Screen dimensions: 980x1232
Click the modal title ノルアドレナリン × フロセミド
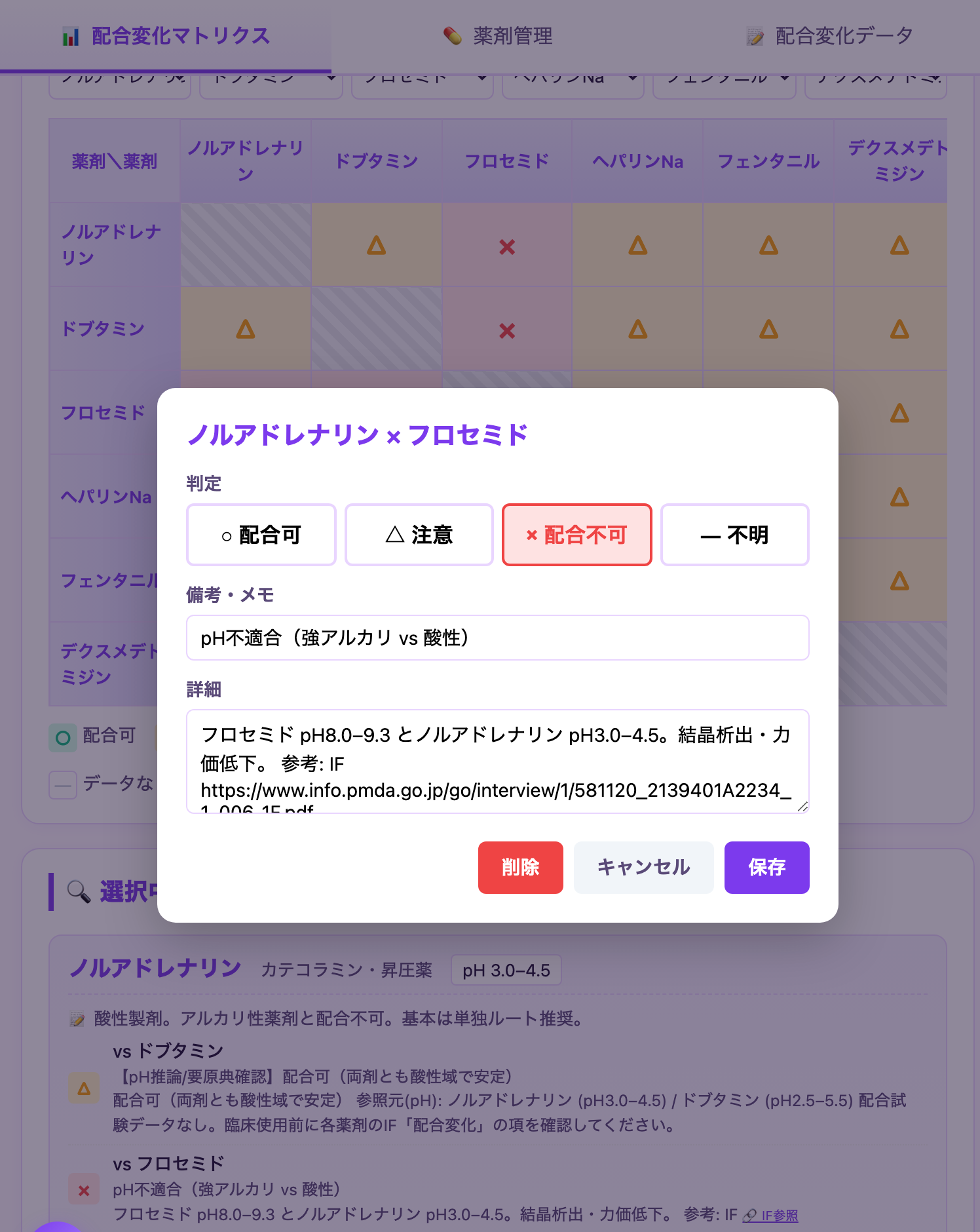tap(358, 434)
